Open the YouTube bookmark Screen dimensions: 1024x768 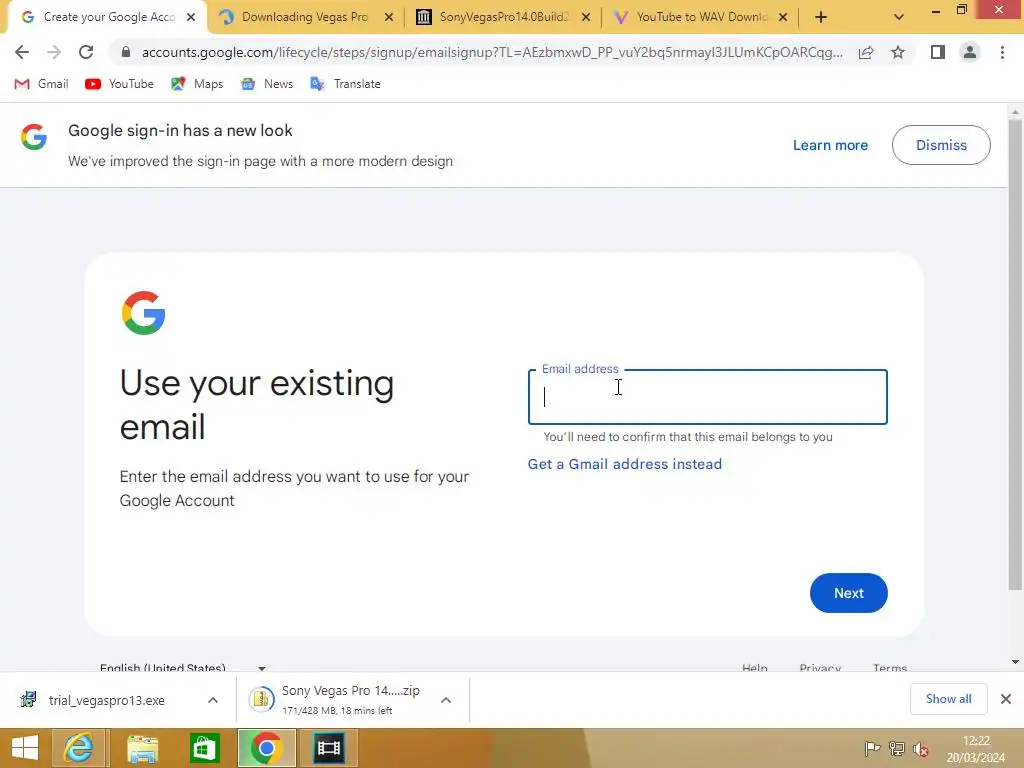click(120, 84)
